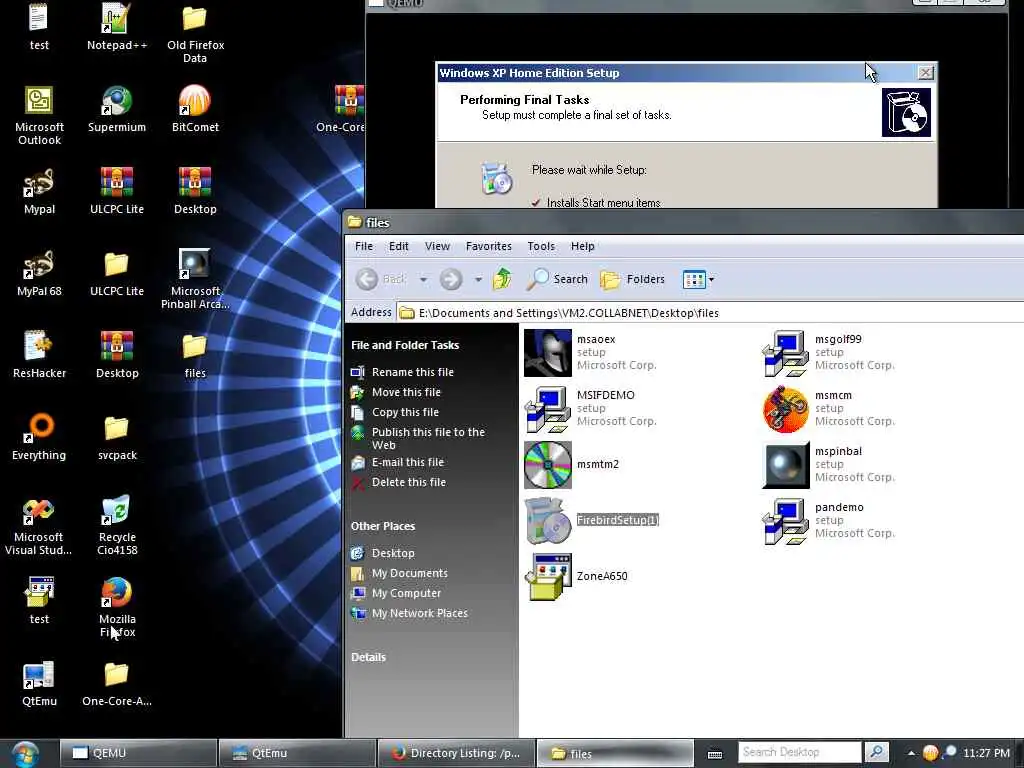
Task: Open the Recycle Bin desktop icon
Action: (x=117, y=526)
